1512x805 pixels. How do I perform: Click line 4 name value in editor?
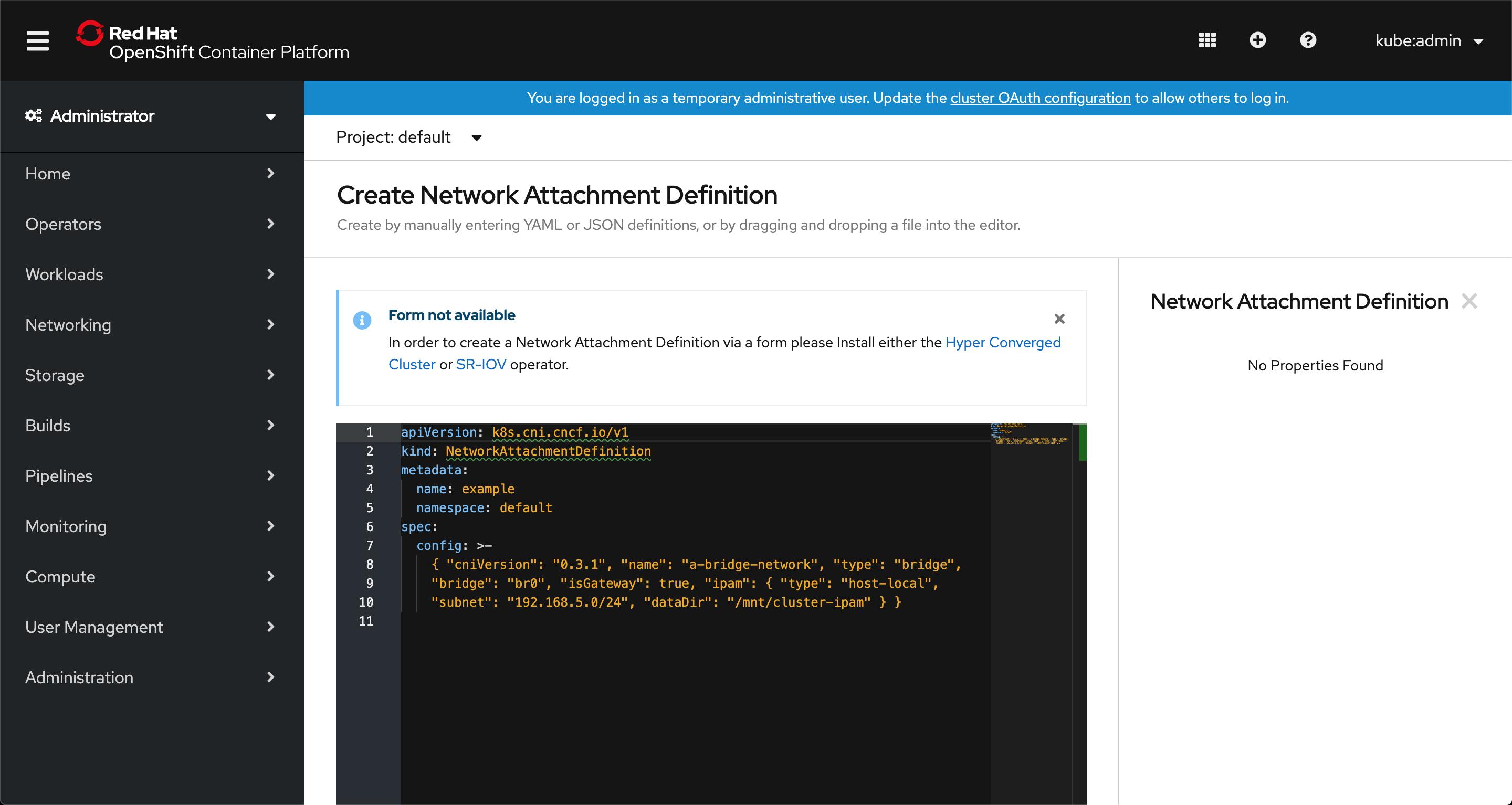point(488,489)
